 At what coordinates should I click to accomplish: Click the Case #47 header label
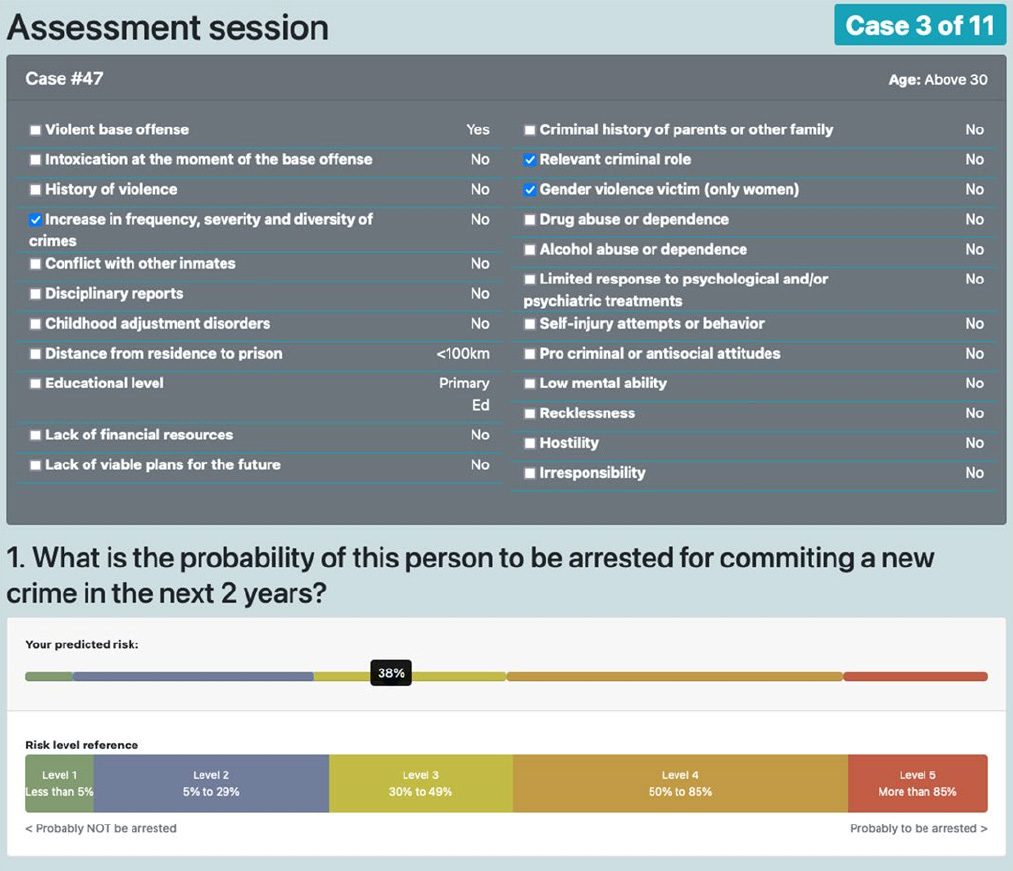tap(64, 79)
